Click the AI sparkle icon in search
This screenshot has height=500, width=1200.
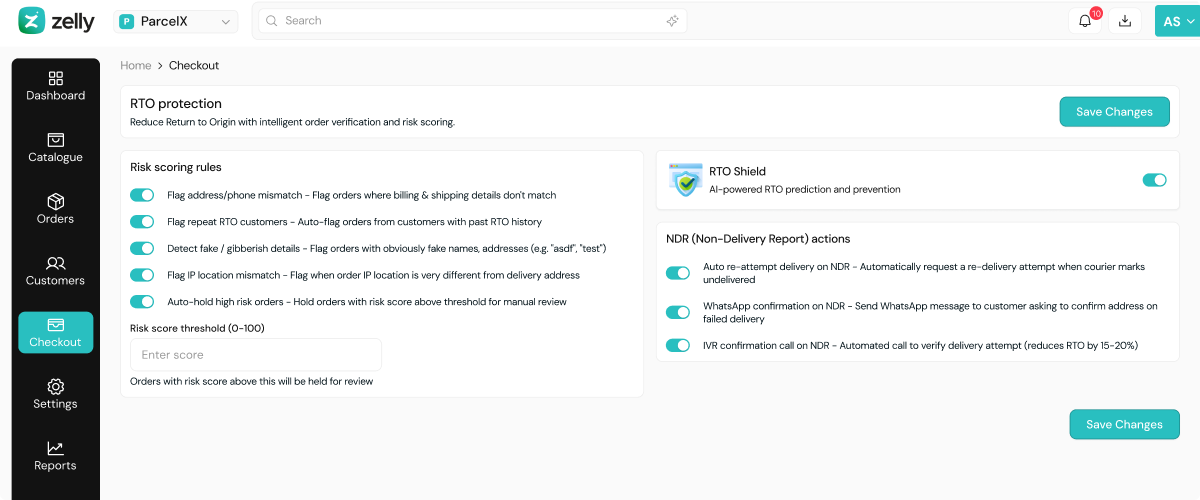pos(673,21)
